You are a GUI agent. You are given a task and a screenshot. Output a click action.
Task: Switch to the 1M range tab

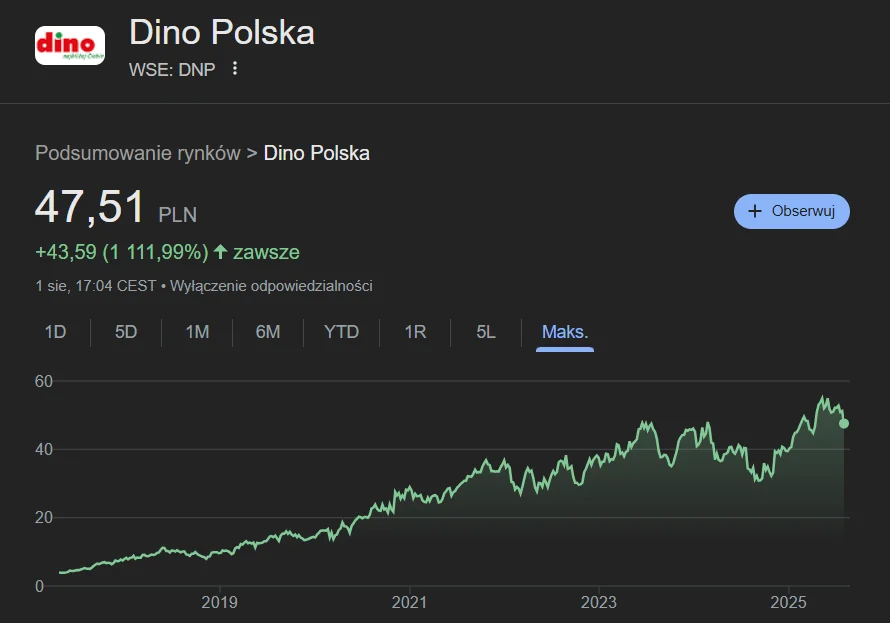pyautogui.click(x=197, y=332)
